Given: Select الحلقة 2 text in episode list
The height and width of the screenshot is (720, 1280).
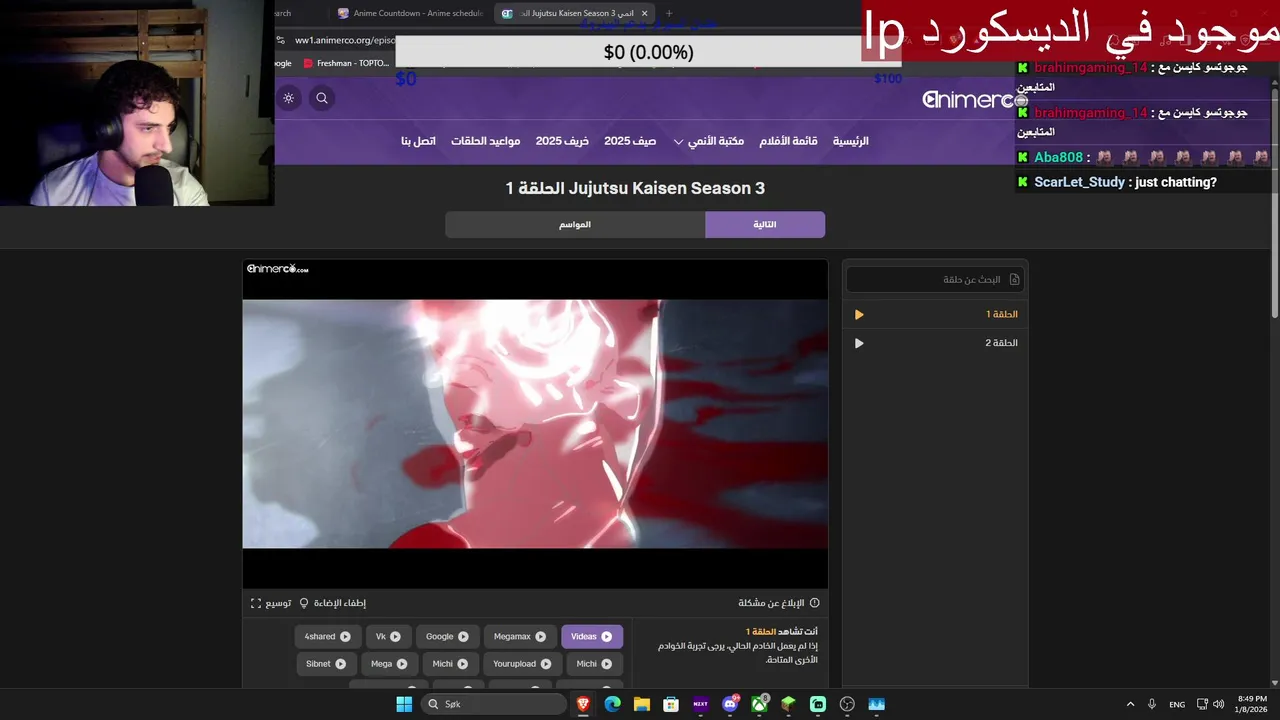Looking at the screenshot, I should 1001,343.
